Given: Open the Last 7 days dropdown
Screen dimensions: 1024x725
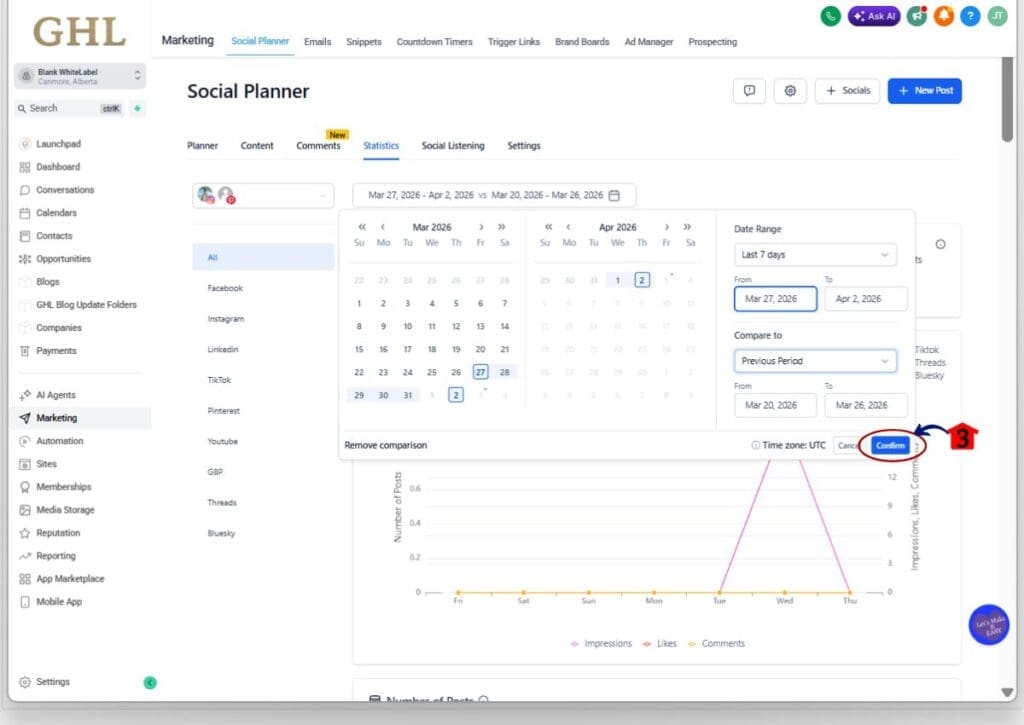Looking at the screenshot, I should point(814,255).
